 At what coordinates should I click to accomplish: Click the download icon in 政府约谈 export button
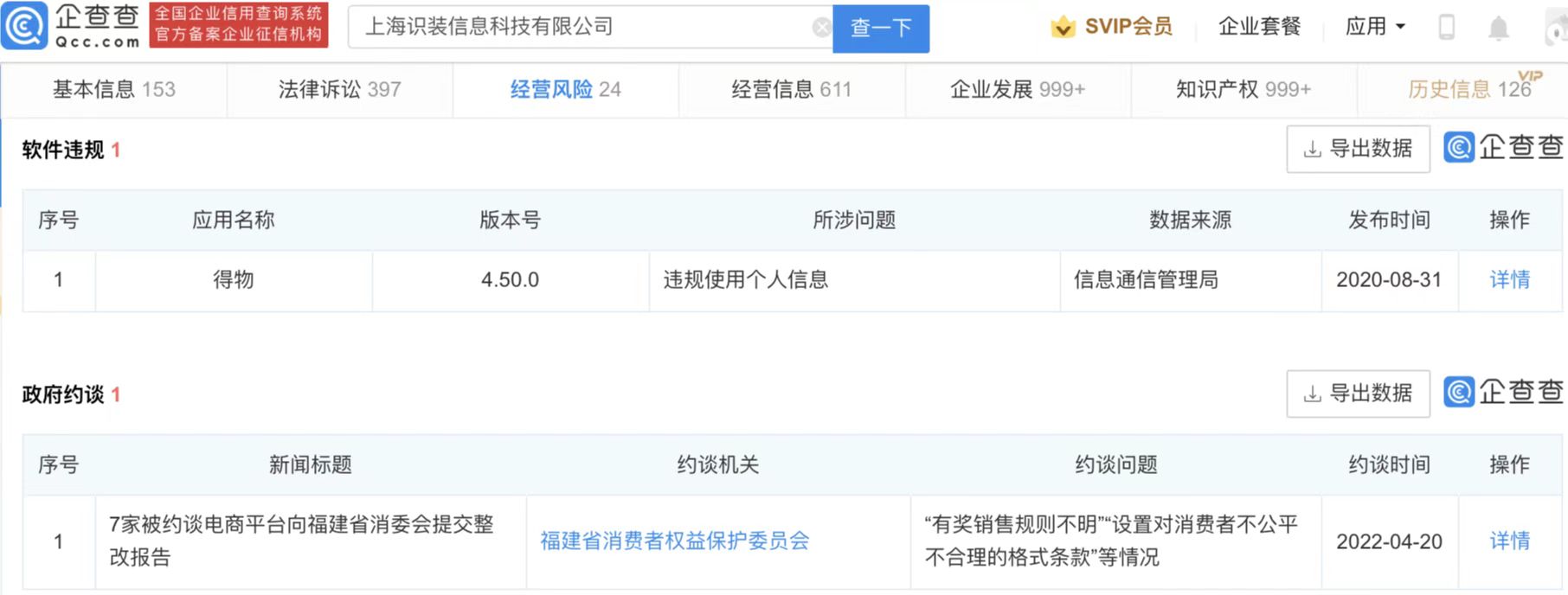[x=1312, y=394]
